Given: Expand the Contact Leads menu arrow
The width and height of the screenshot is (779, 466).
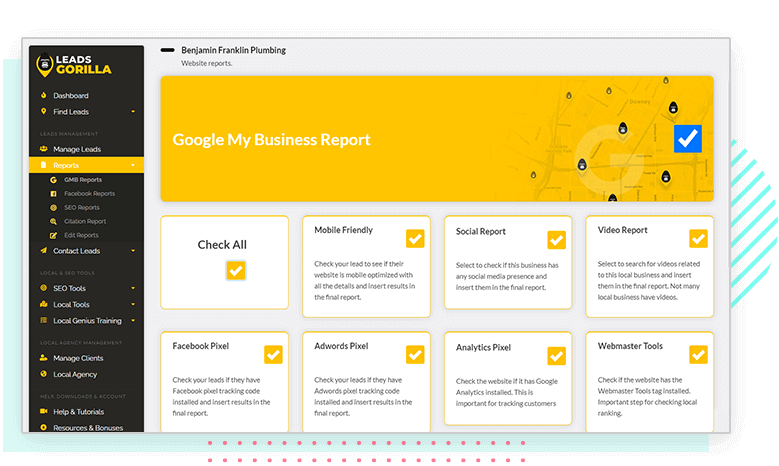Looking at the screenshot, I should pyautogui.click(x=133, y=251).
